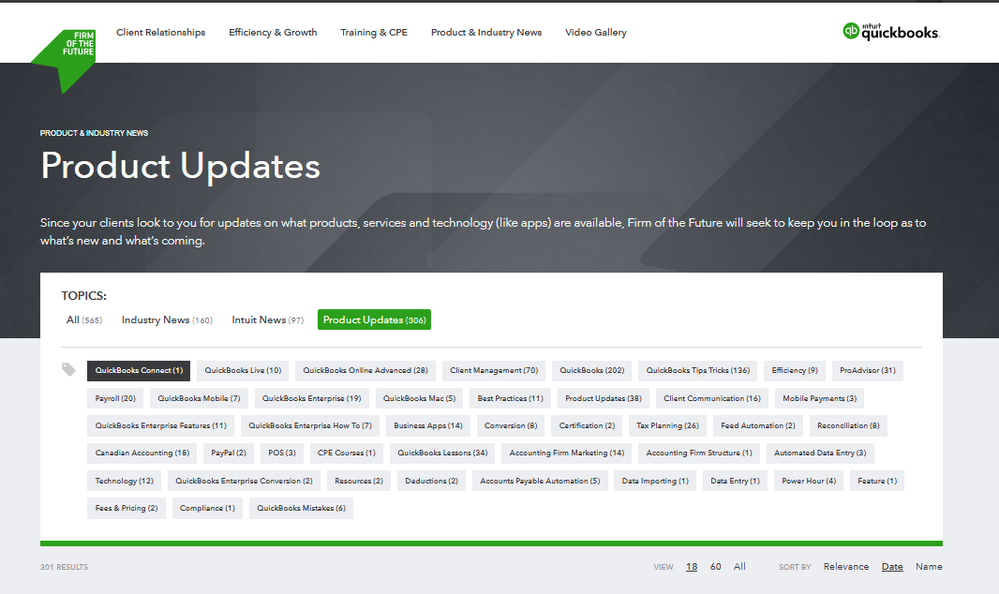999x594 pixels.
Task: Filter by Product Updates (38) tag
Action: point(603,398)
